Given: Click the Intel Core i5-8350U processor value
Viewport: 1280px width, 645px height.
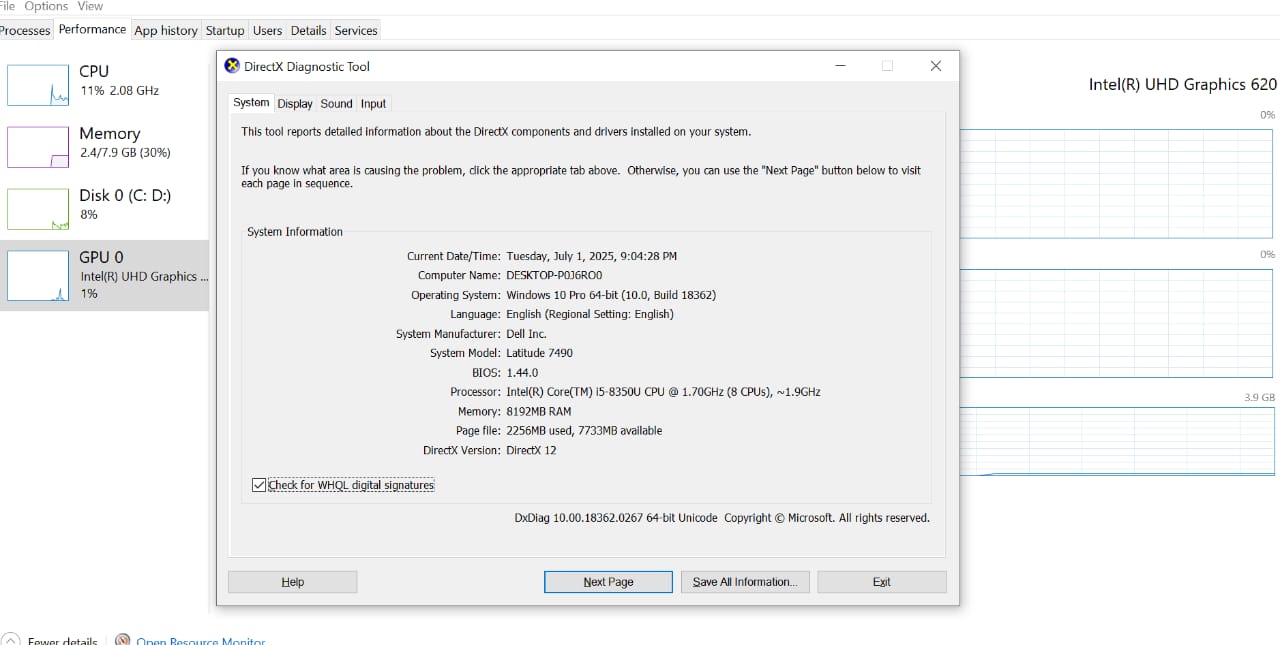Looking at the screenshot, I should click(x=663, y=392).
